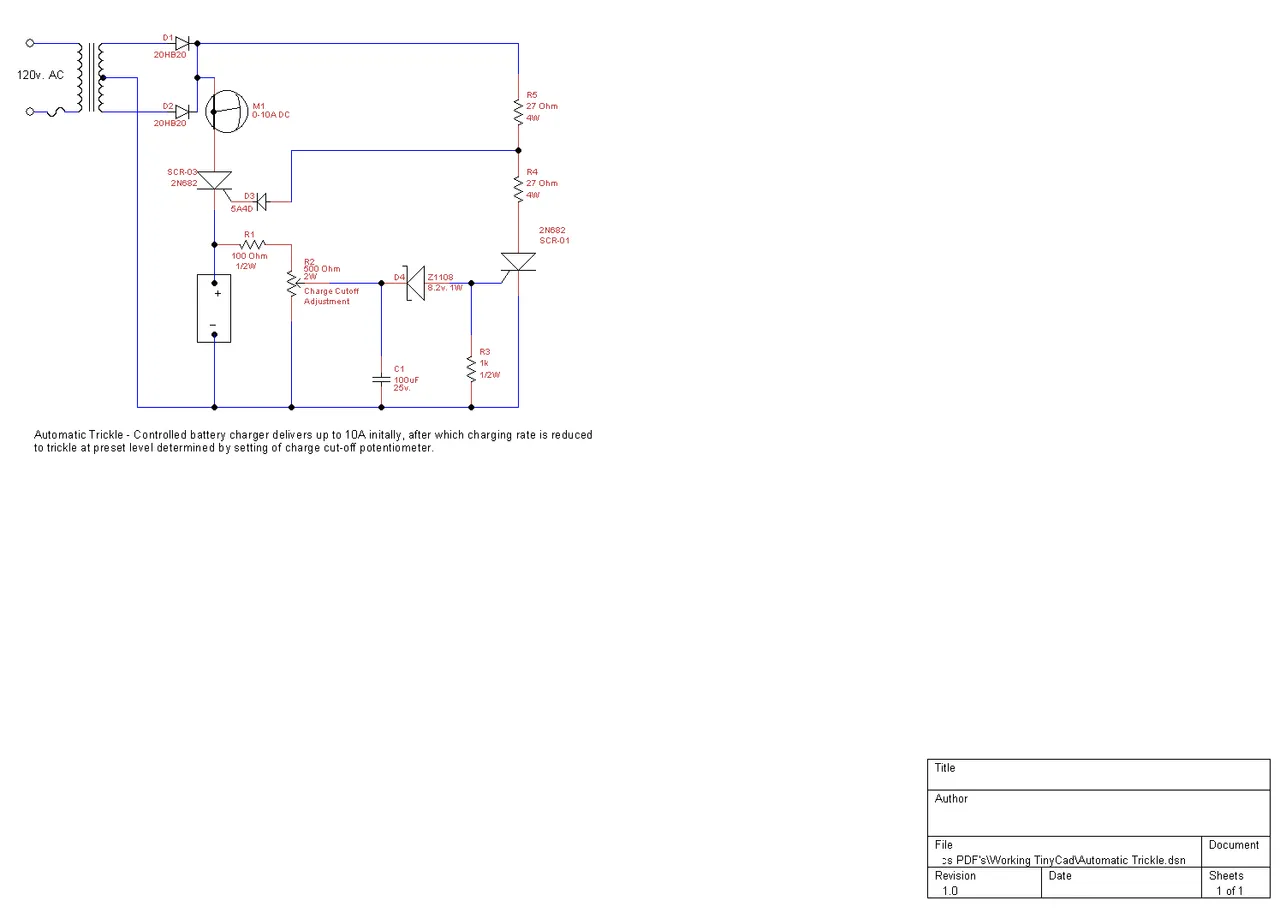
Task: Click the 'Z1108' part label
Action: pos(440,277)
